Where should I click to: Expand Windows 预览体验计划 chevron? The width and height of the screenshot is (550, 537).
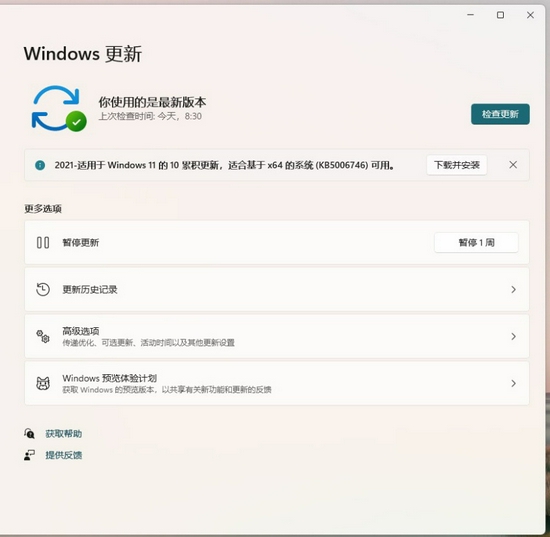[513, 383]
